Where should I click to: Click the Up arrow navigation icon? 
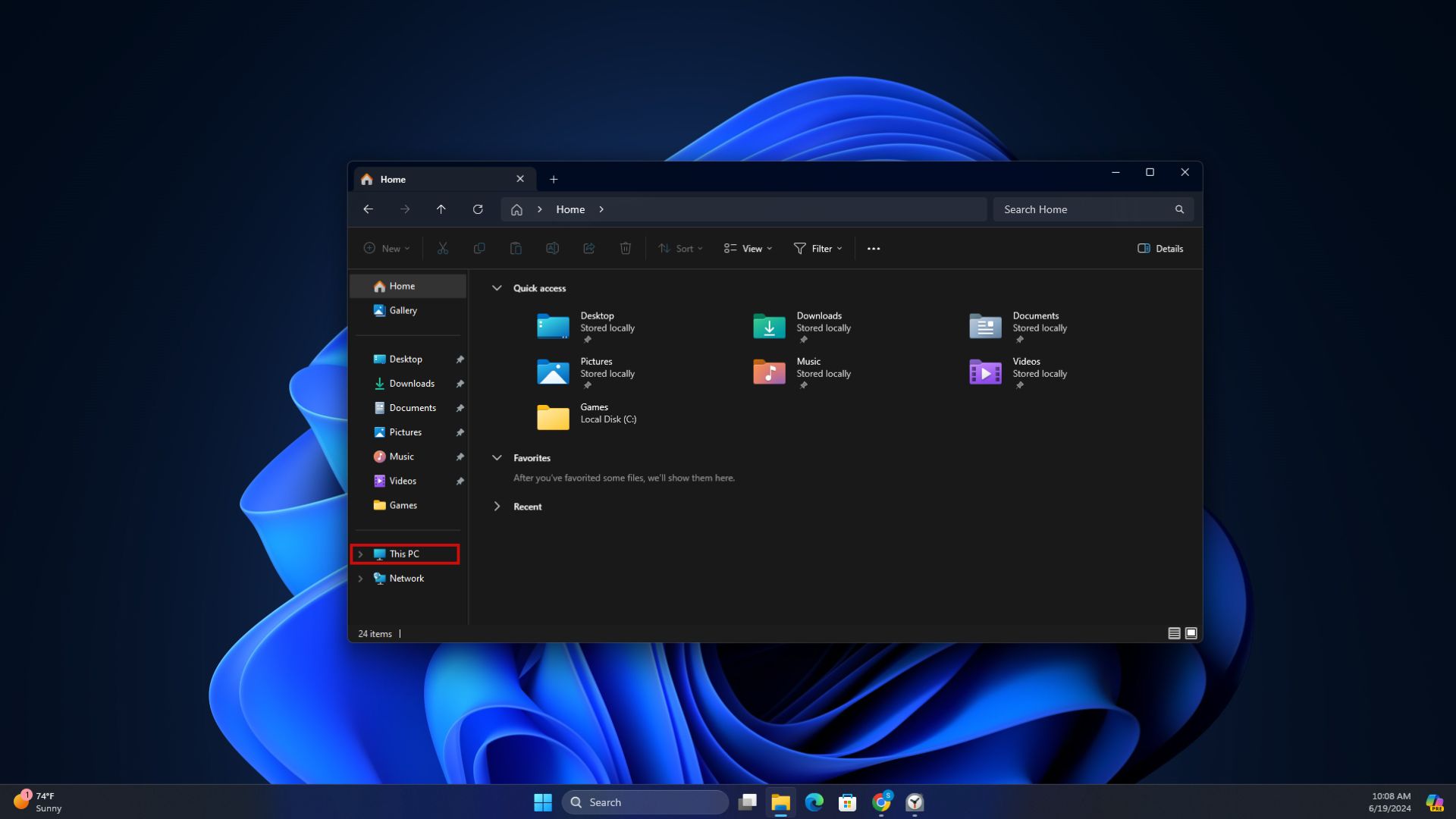441,209
